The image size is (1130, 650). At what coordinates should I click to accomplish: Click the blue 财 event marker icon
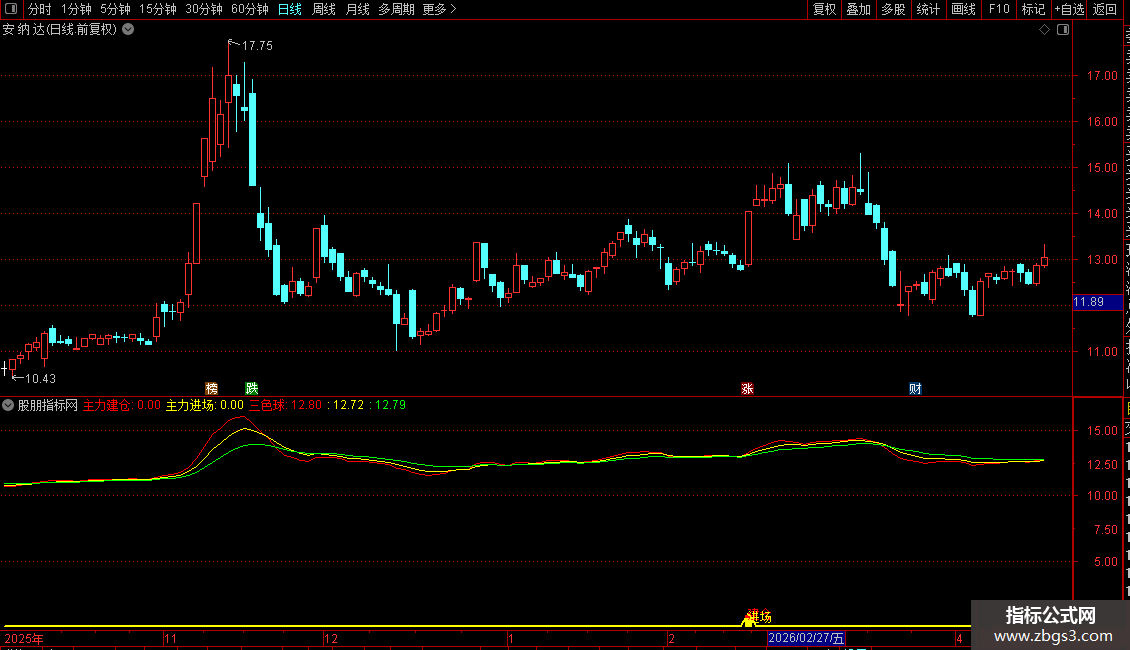[x=915, y=388]
